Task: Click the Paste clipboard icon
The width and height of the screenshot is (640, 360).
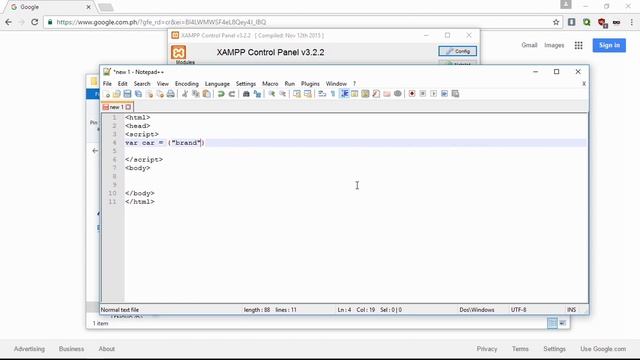Action: [x=207, y=94]
